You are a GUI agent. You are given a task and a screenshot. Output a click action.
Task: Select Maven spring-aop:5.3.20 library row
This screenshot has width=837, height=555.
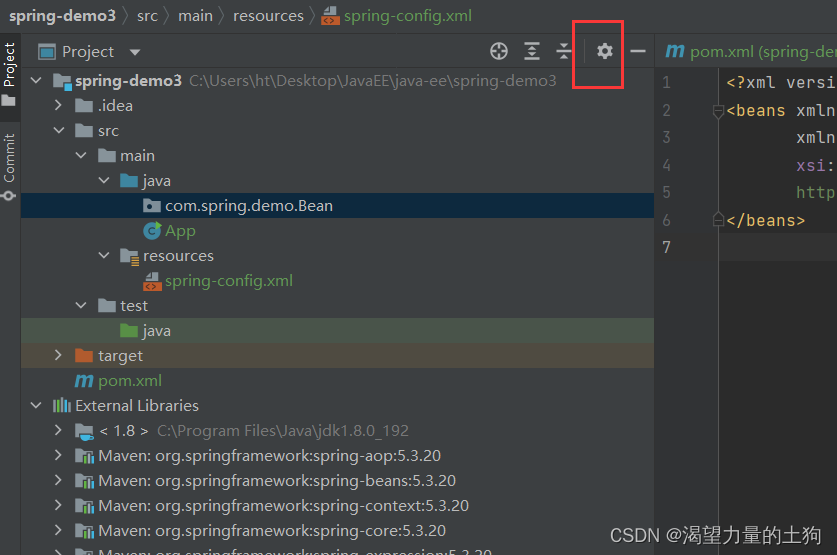[337, 456]
